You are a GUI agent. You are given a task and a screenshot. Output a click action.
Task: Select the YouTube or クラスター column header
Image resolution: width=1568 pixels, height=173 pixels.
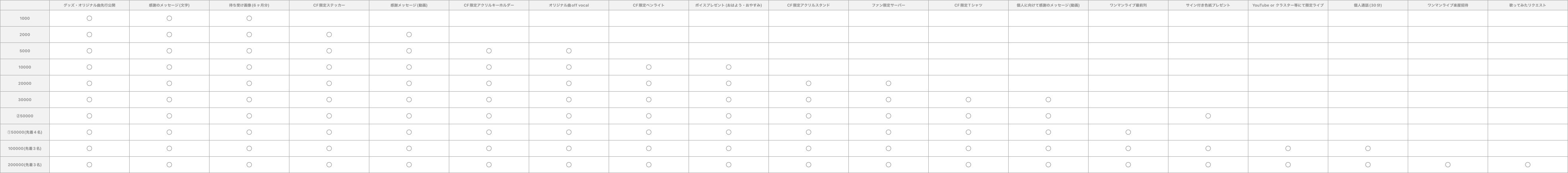[x=1287, y=6]
